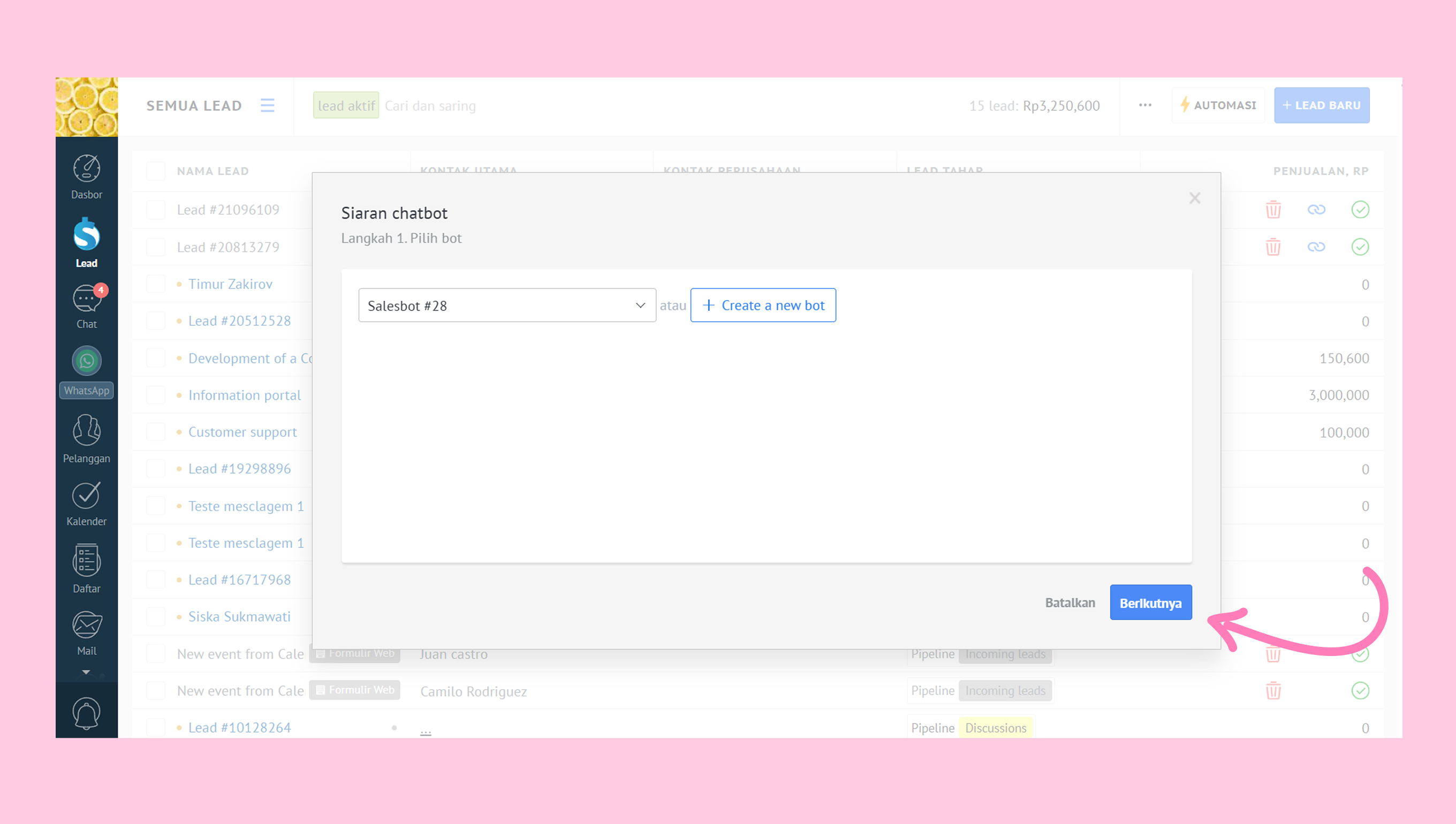Viewport: 1456px width, 824px height.
Task: Delete Lead #21096109 via trash icon
Action: [1272, 209]
